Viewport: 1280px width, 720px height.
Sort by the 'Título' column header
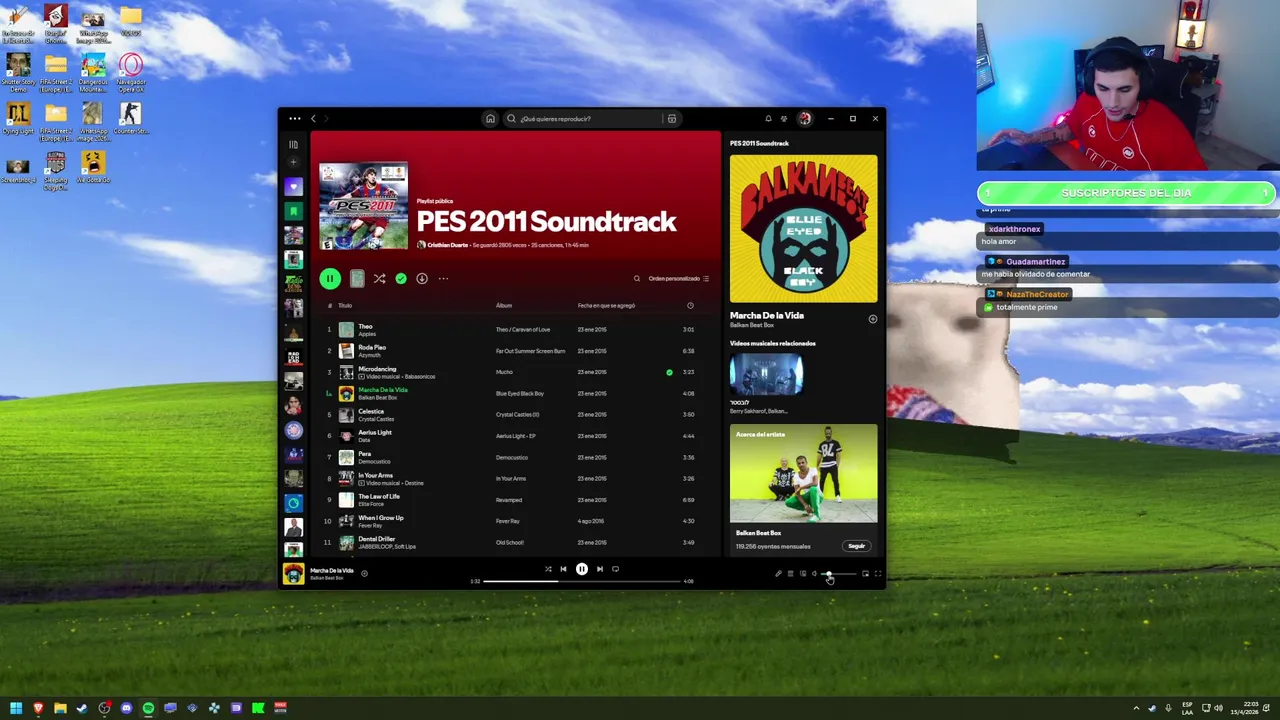coord(345,306)
